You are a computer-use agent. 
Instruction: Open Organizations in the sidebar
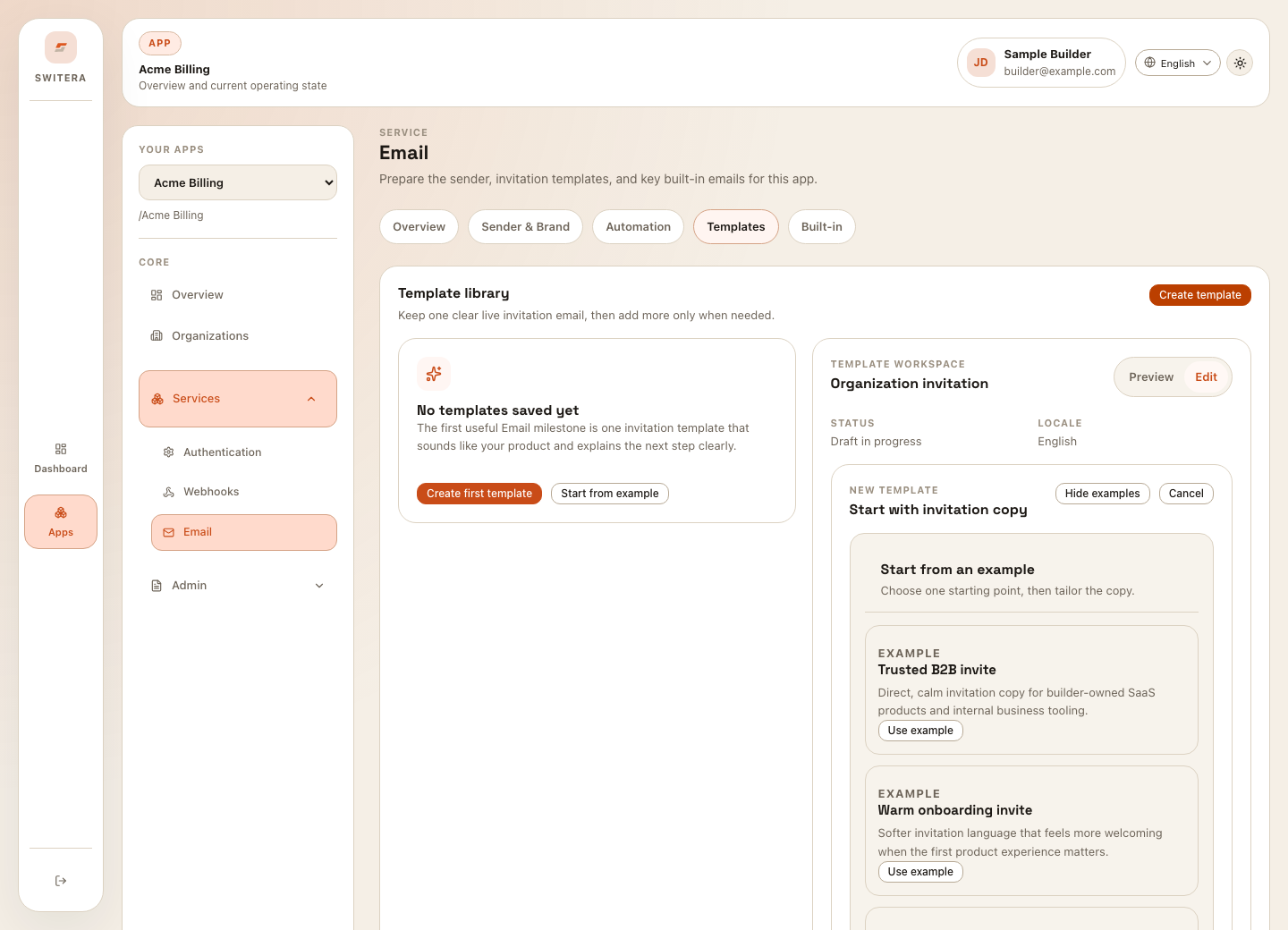point(238,336)
